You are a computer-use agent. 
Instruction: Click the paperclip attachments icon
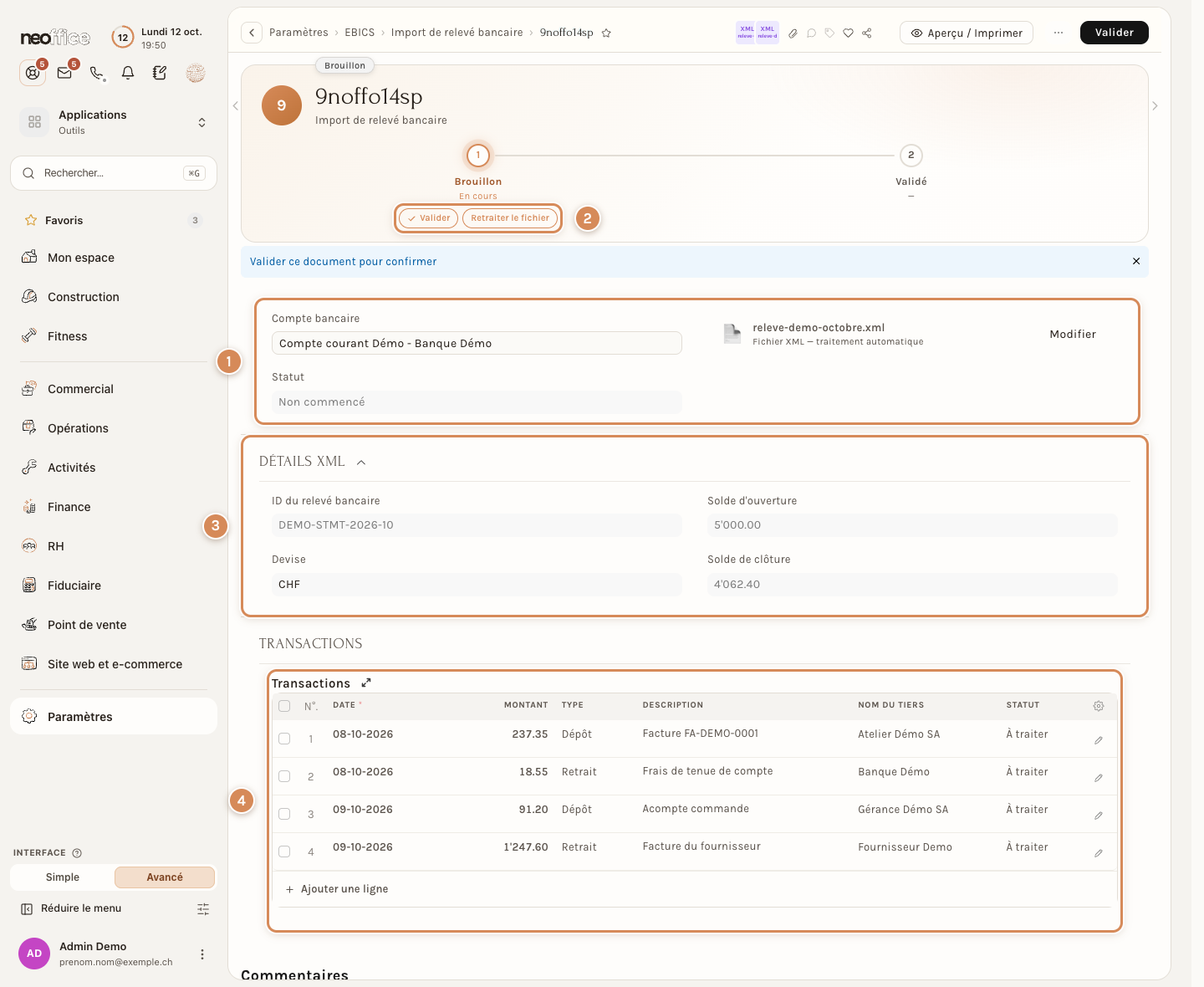[793, 33]
